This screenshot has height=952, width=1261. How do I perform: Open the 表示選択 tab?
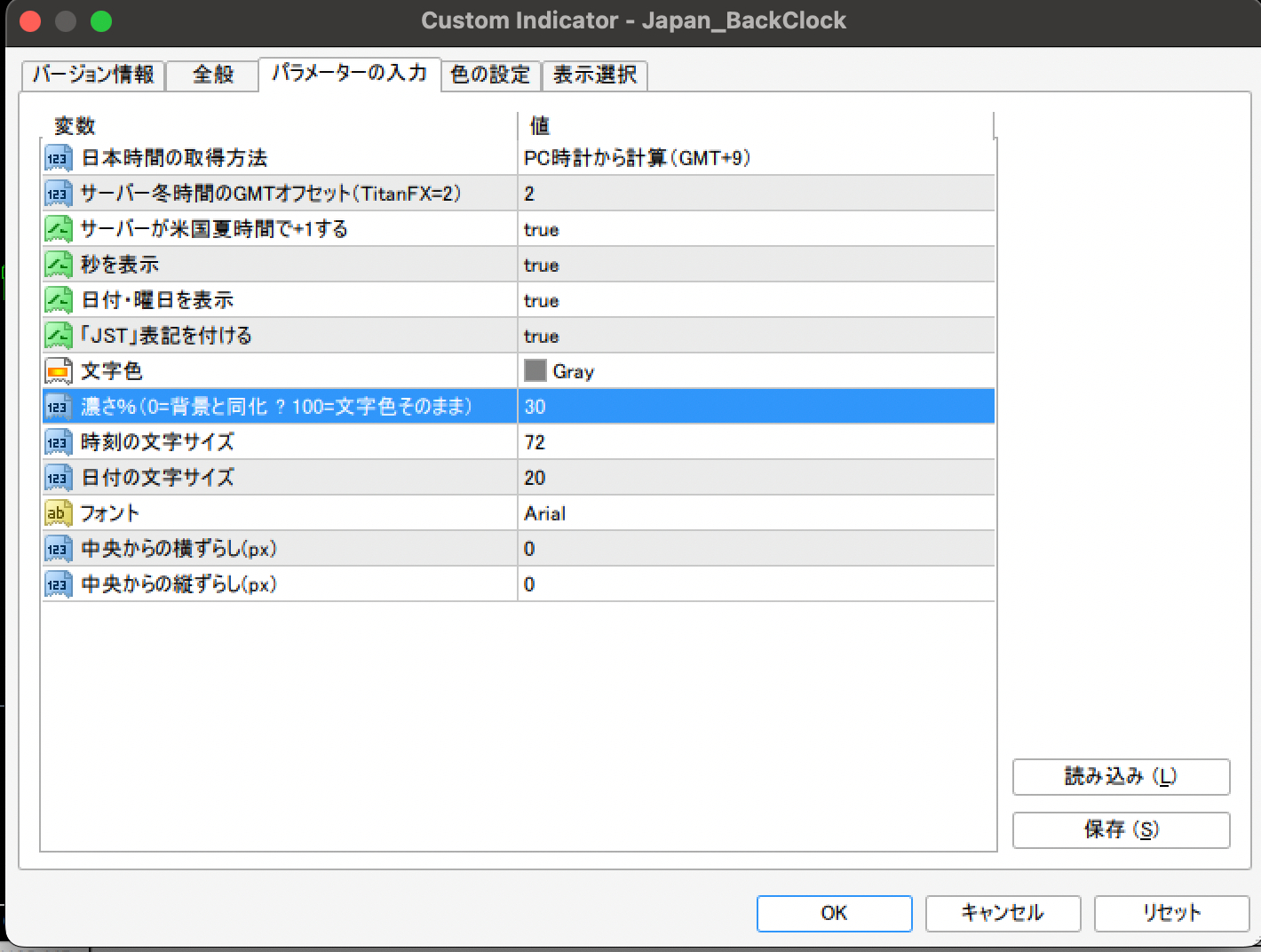[594, 75]
